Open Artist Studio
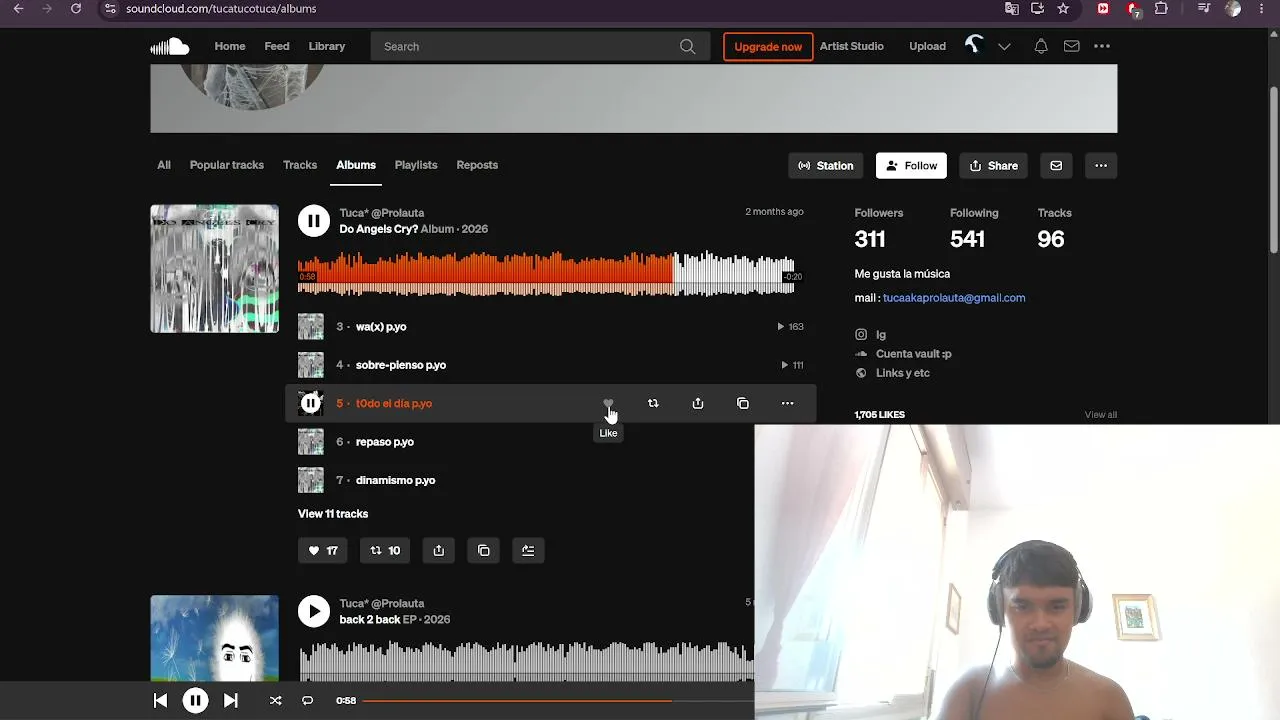The width and height of the screenshot is (1280, 720). 852,46
